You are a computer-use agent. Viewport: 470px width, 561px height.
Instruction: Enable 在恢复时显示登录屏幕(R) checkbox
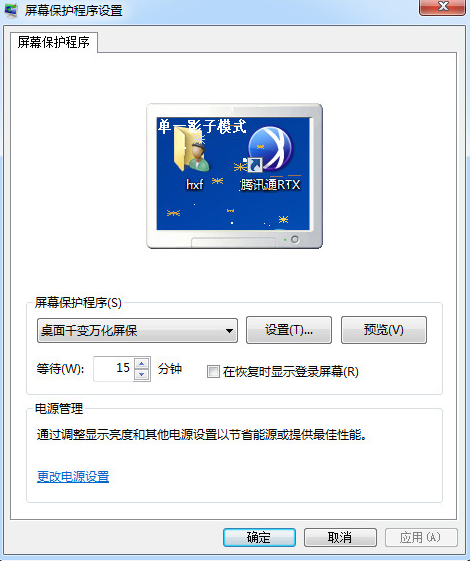click(213, 371)
